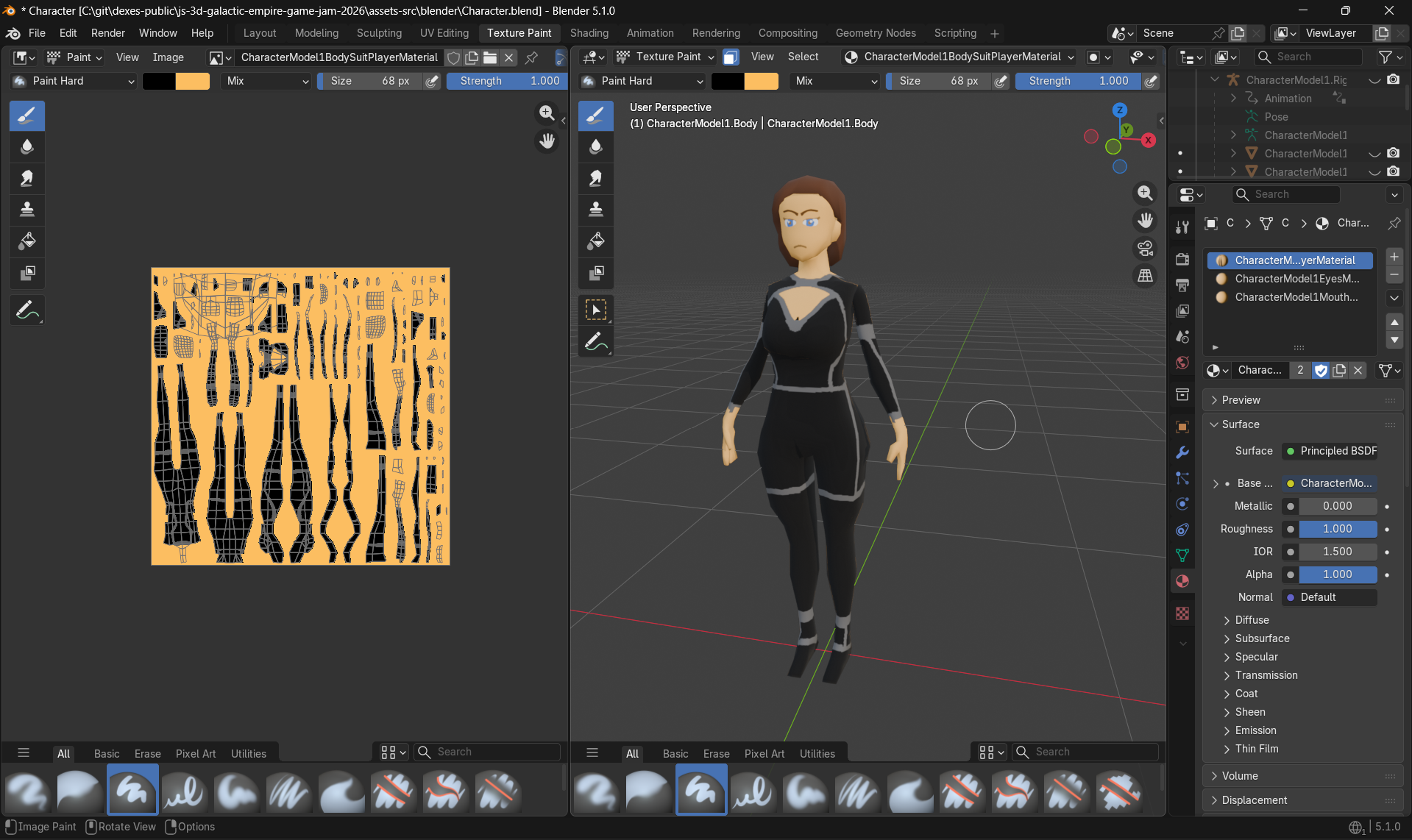Image resolution: width=1412 pixels, height=840 pixels.
Task: Open the Render menu in the top bar
Action: (x=107, y=33)
